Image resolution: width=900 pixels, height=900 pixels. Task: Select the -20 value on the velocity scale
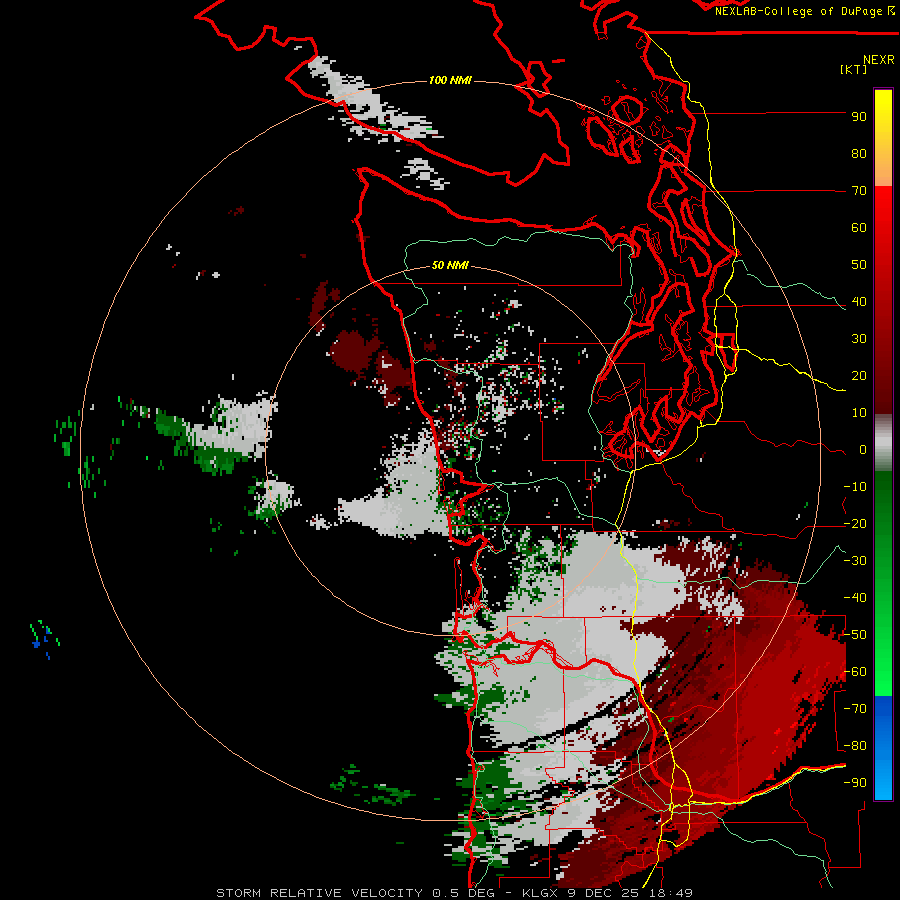point(855,524)
